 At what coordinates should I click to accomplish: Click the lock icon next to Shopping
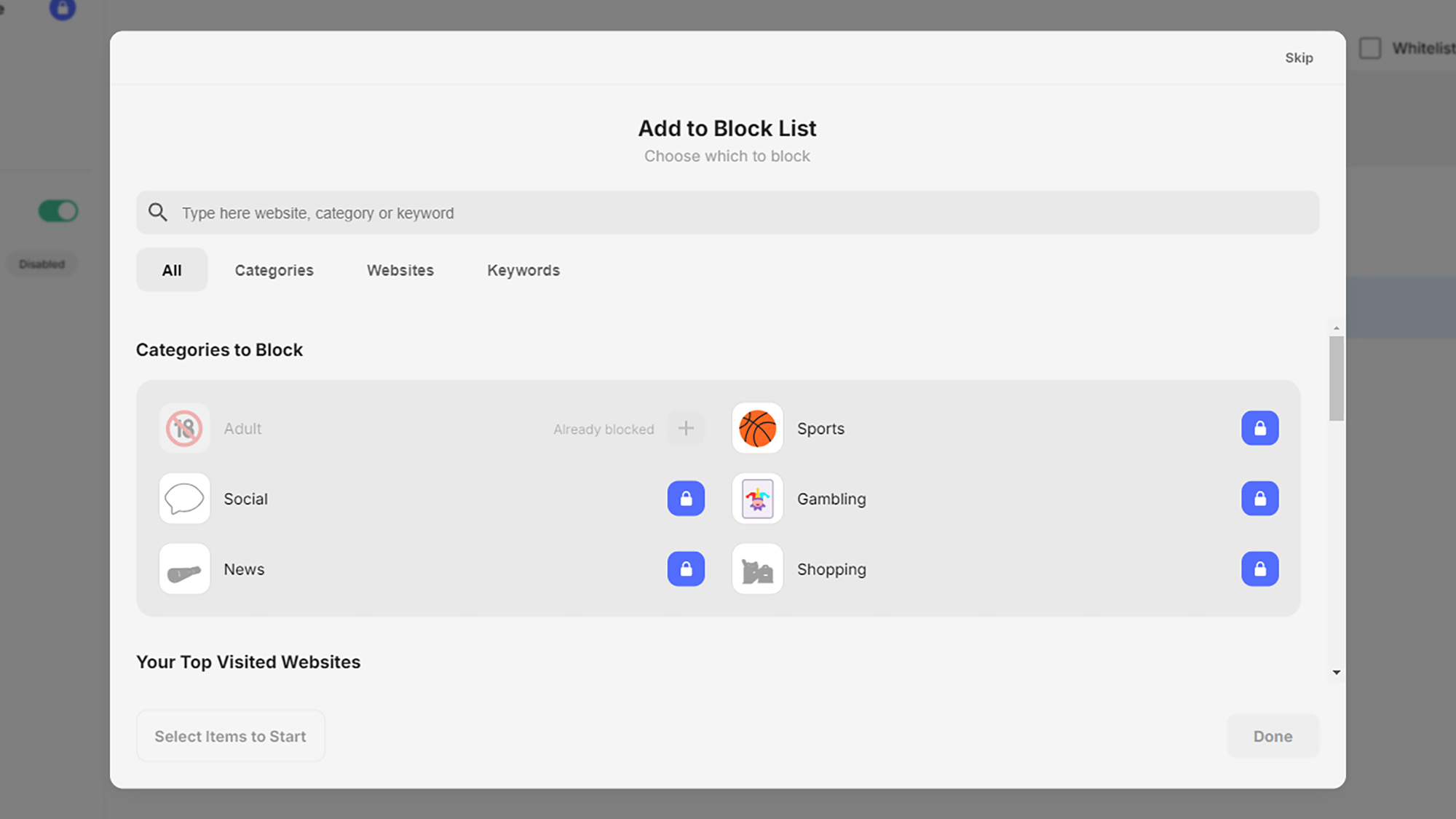tap(1260, 568)
